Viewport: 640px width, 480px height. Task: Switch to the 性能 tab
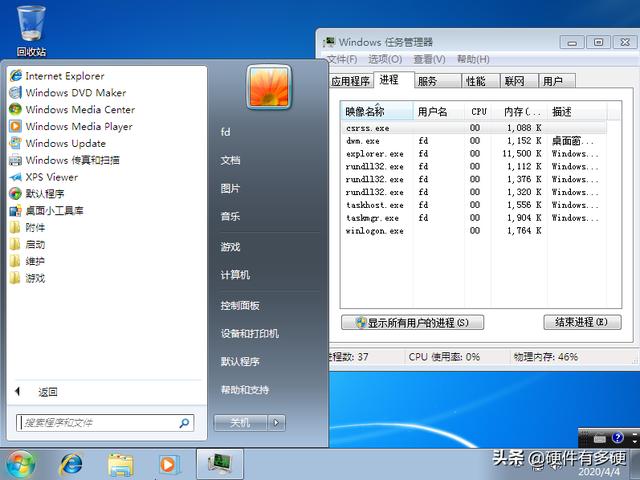(480, 81)
